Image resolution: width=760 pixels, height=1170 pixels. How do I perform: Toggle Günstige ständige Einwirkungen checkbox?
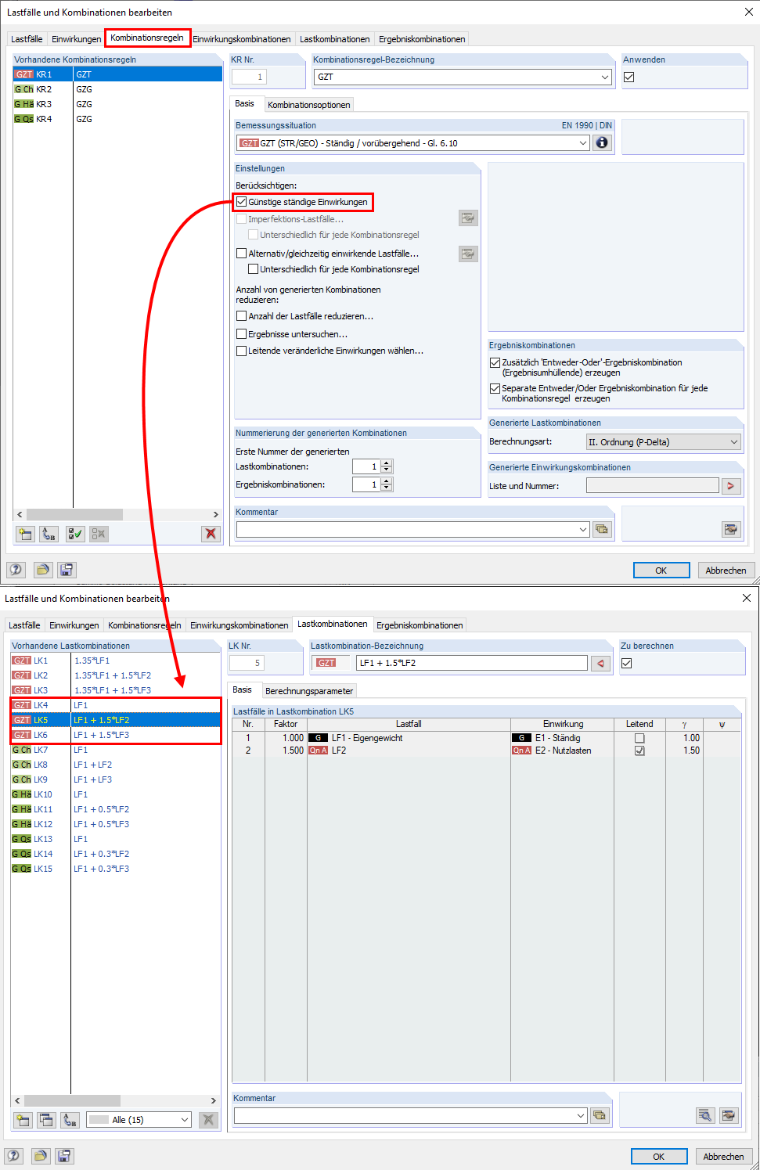[x=242, y=202]
